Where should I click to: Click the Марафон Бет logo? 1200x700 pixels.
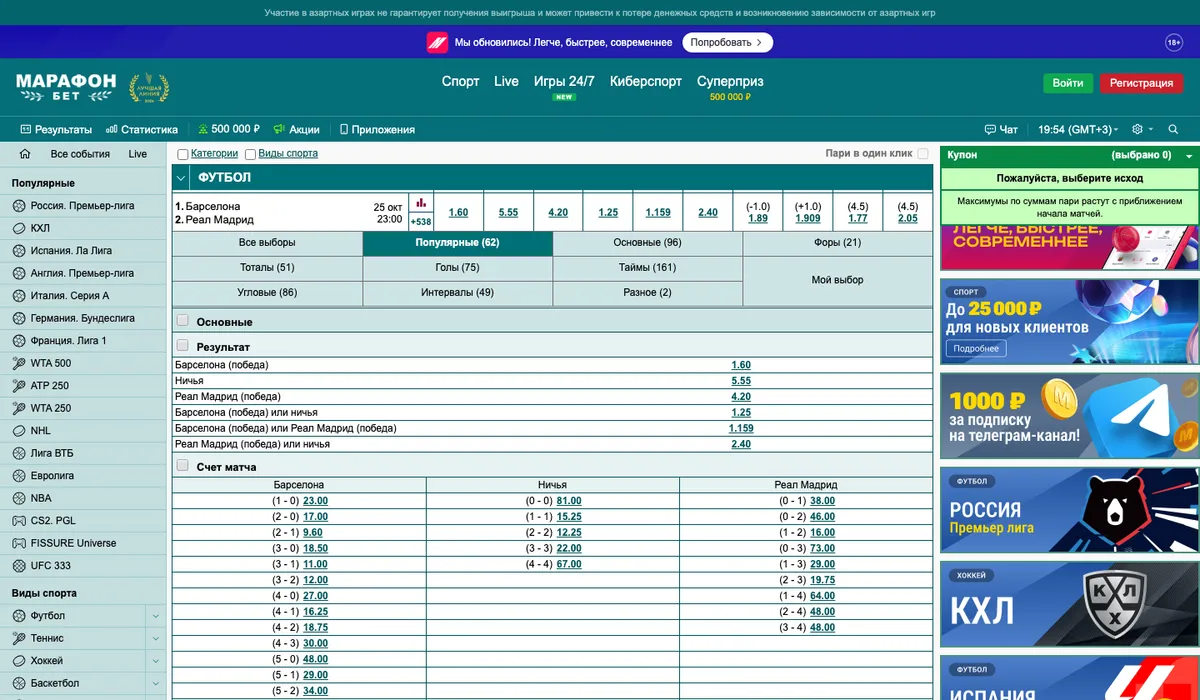(66, 87)
